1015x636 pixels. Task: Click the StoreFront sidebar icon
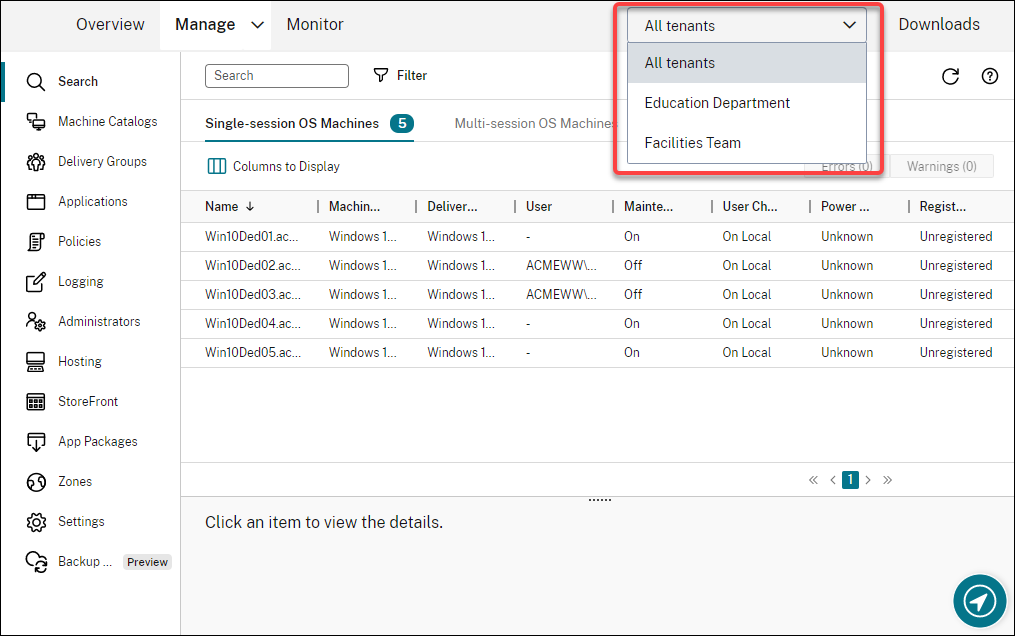pyautogui.click(x=36, y=402)
